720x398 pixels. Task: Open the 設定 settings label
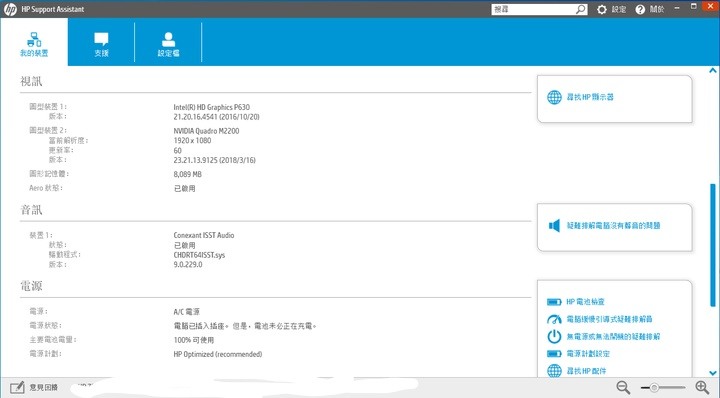point(619,9)
